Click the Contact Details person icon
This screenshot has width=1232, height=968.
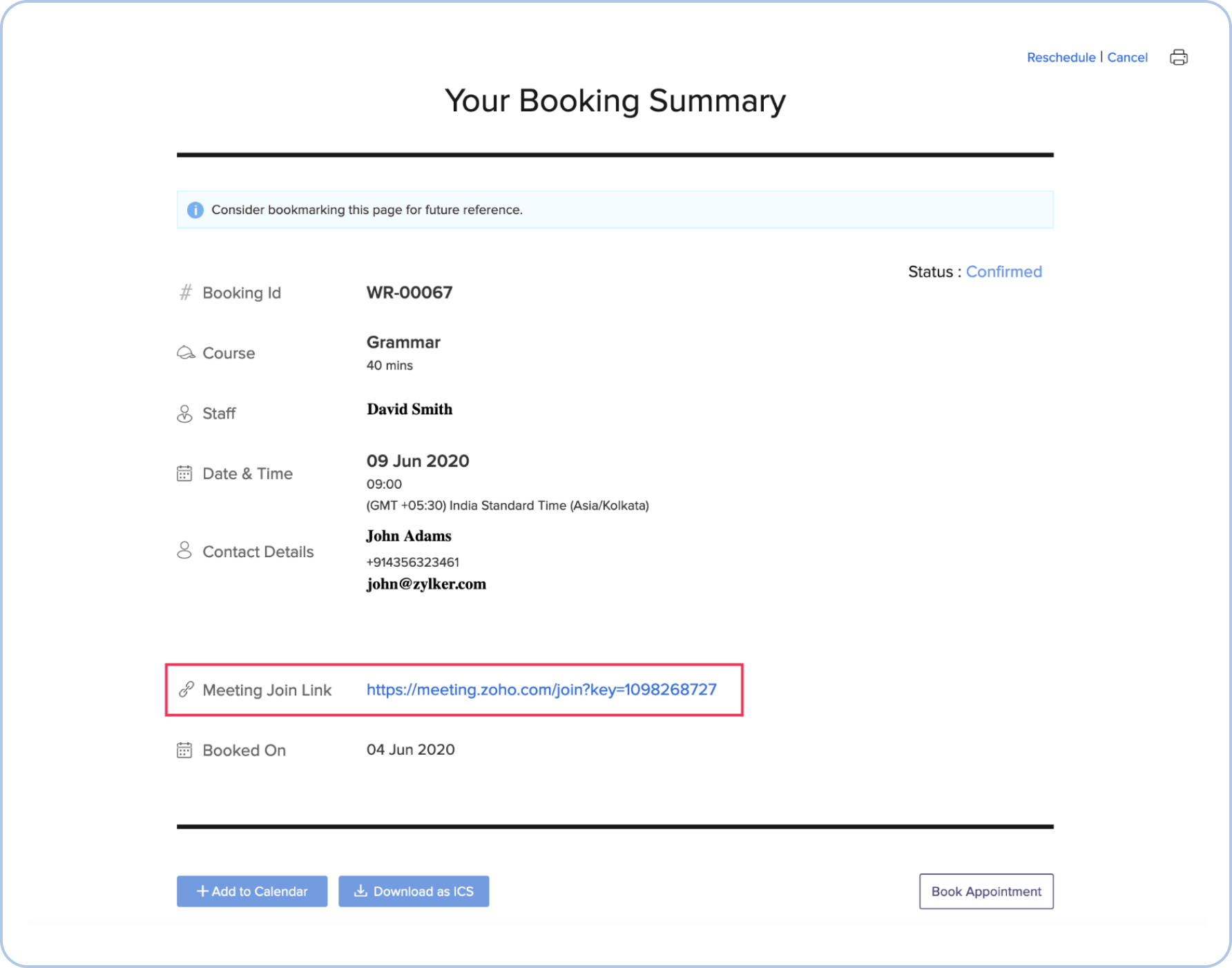click(x=184, y=551)
